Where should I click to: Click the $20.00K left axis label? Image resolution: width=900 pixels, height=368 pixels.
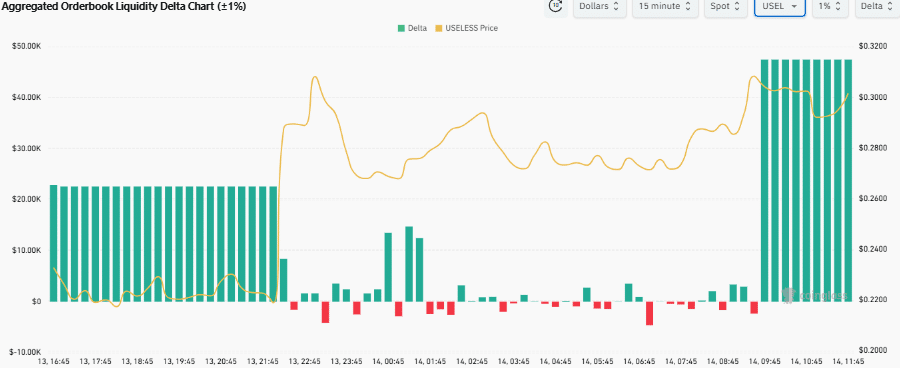26,199
